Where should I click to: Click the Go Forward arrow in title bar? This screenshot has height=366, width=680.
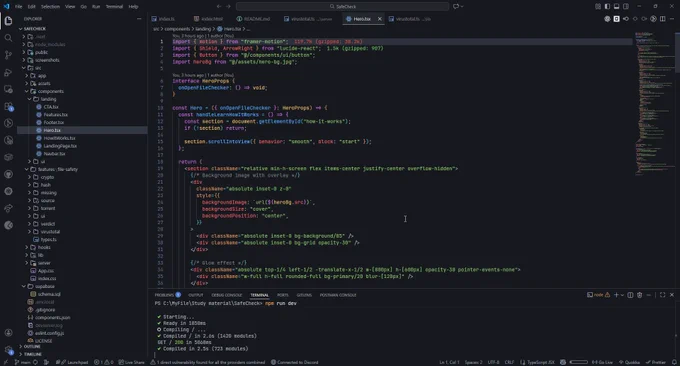coord(229,7)
